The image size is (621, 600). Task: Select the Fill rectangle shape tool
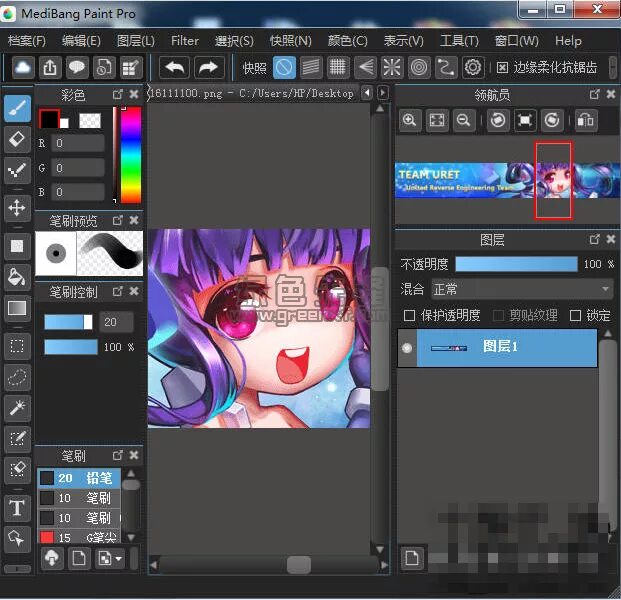17,246
